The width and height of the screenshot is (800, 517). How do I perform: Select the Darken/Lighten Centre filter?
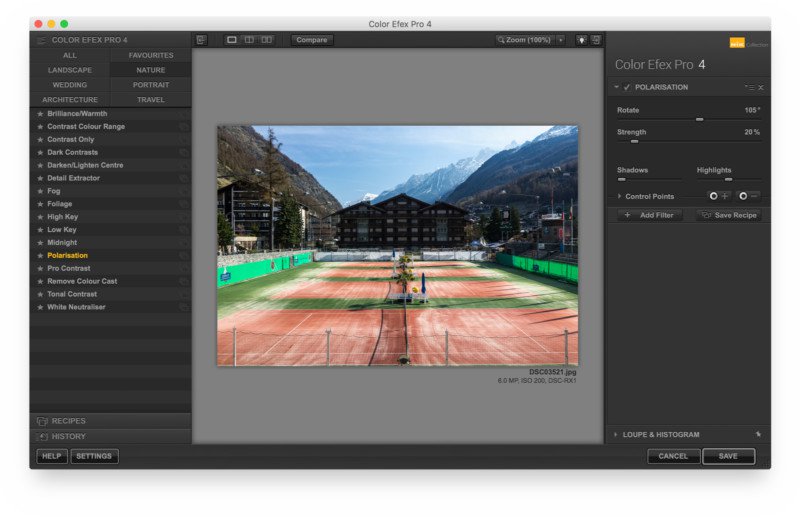[110, 165]
